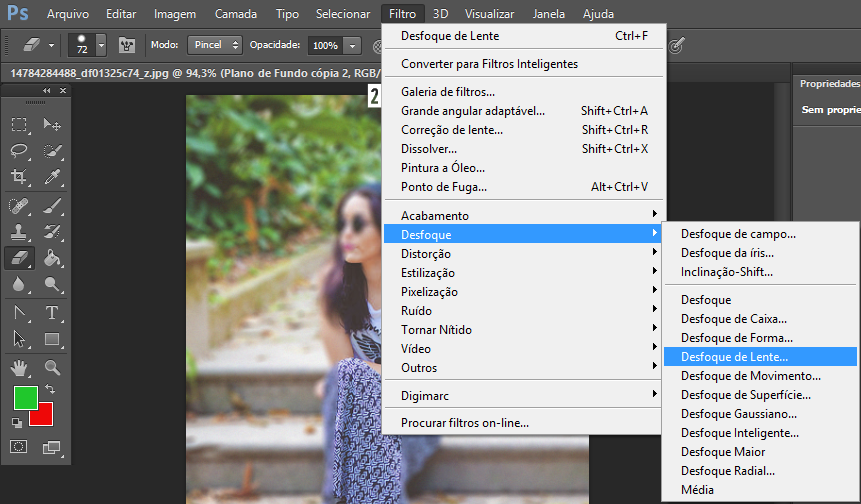Select the Hand tool
The width and height of the screenshot is (861, 504).
coord(19,368)
